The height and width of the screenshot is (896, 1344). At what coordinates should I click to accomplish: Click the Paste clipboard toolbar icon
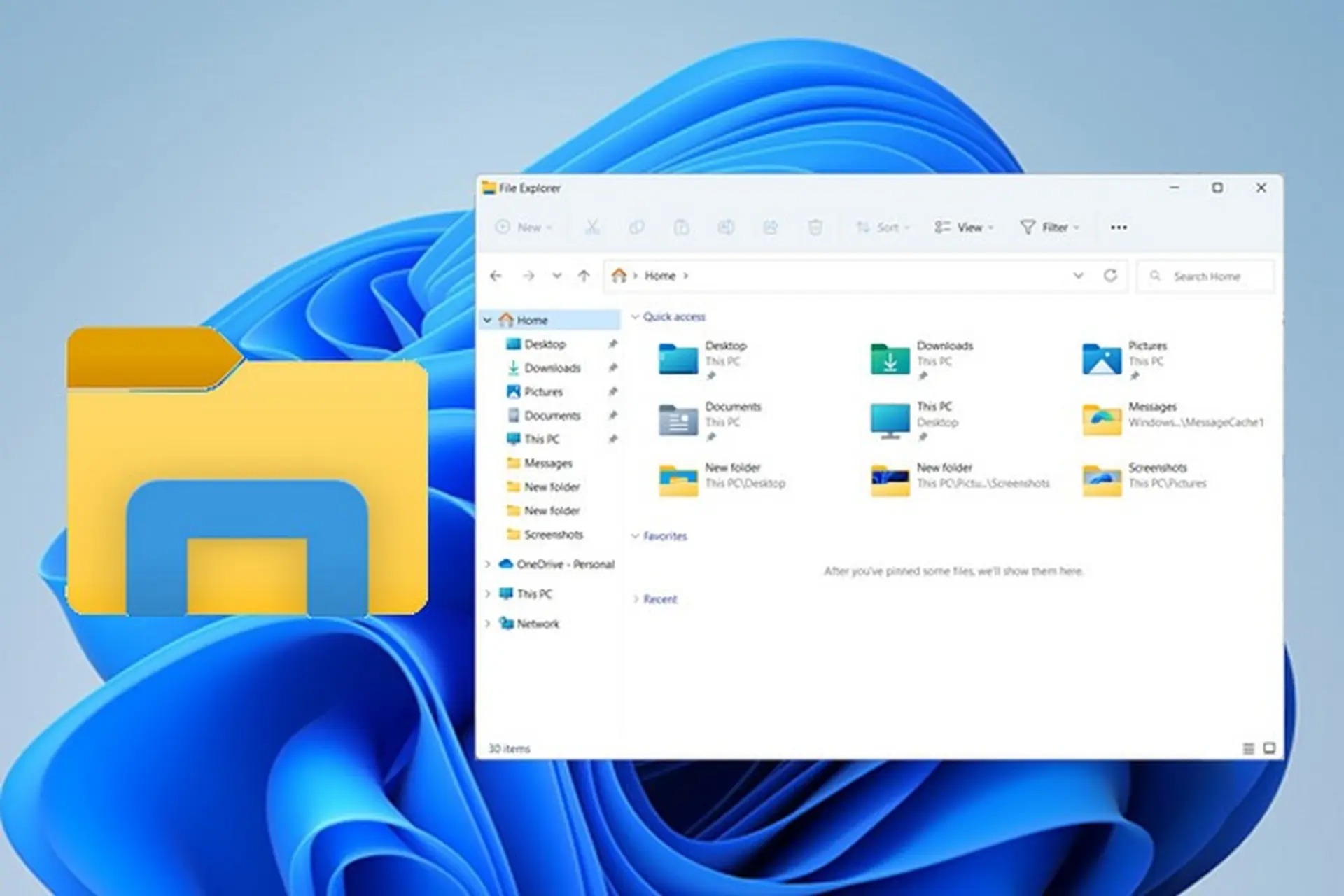[x=681, y=227]
